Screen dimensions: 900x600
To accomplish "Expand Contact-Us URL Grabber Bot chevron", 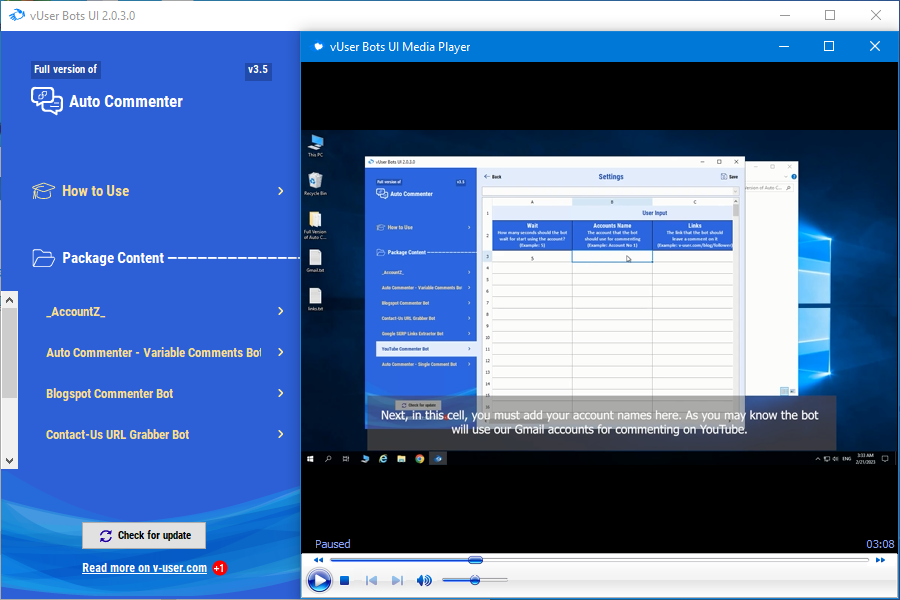I will pyautogui.click(x=281, y=434).
